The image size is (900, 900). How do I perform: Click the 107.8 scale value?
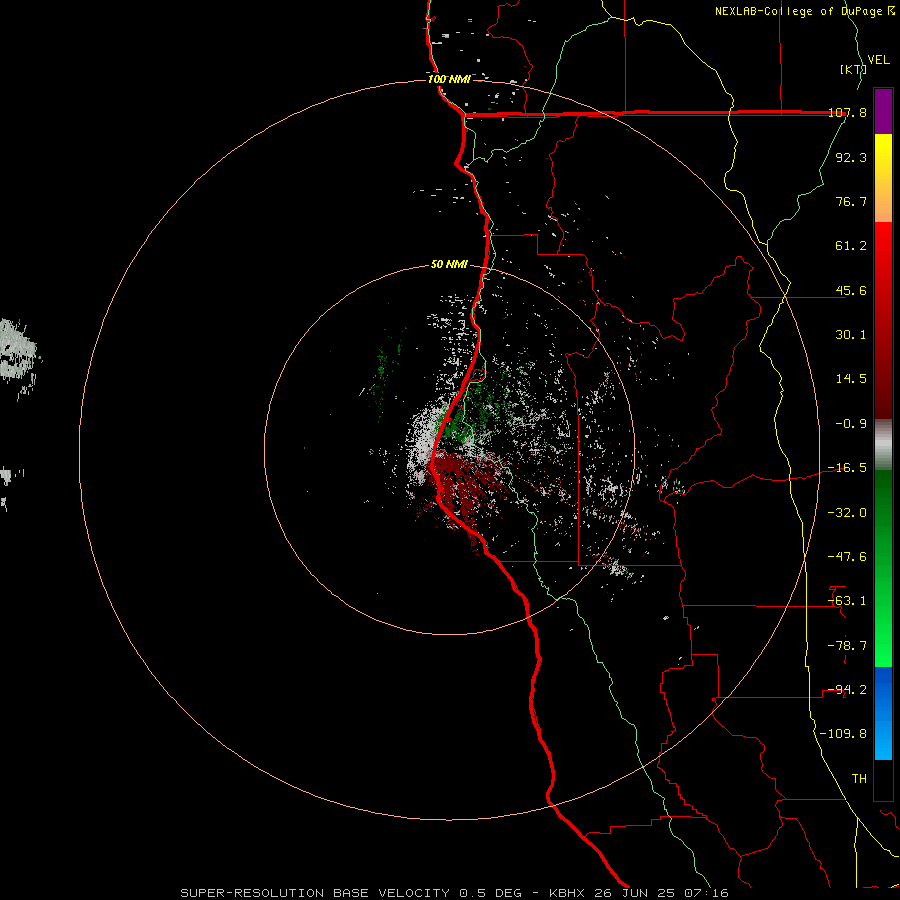[847, 112]
